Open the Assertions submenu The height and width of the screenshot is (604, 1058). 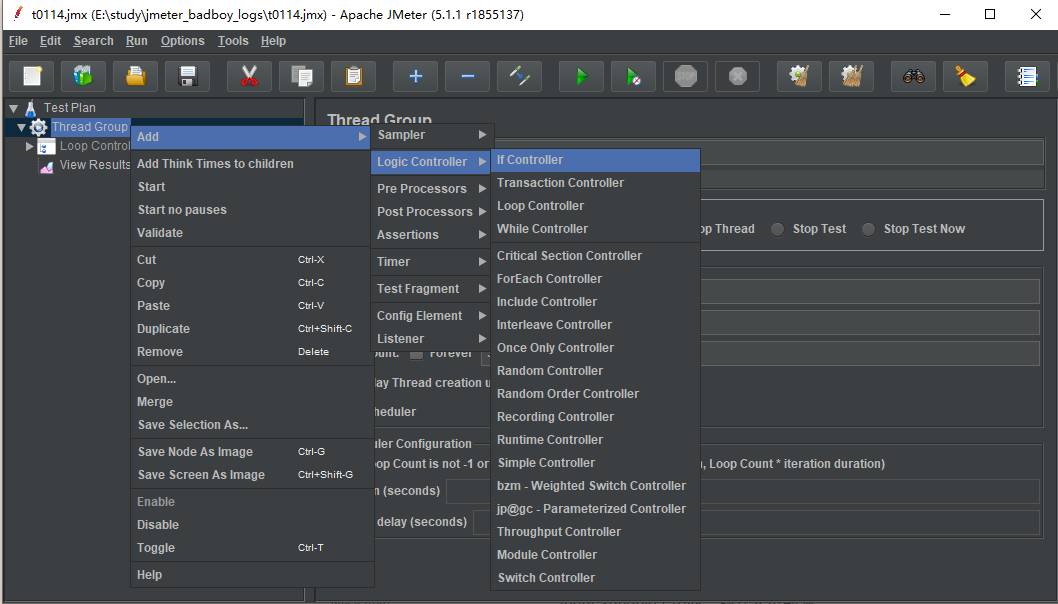432,235
